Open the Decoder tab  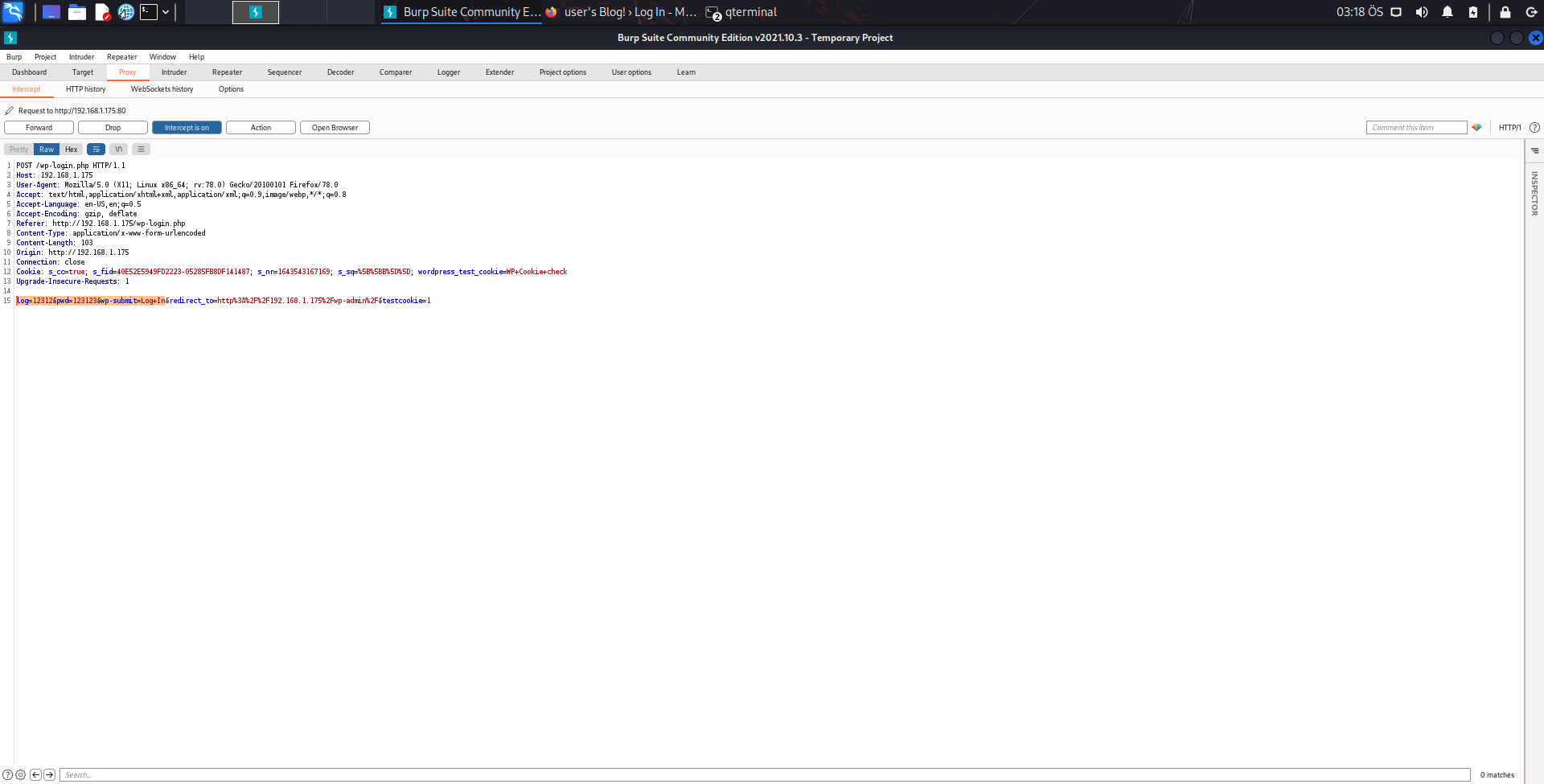340,72
